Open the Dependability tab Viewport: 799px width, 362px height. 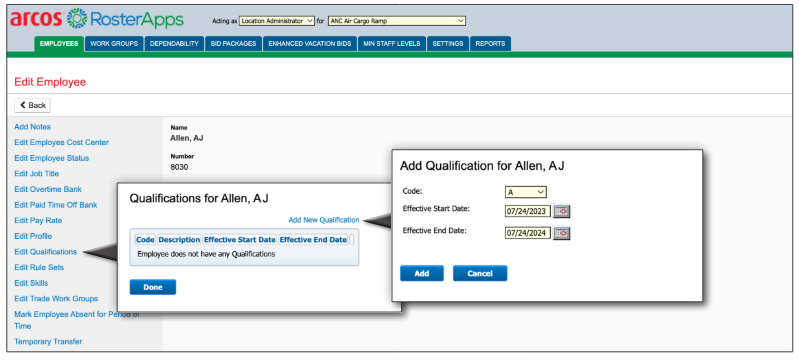pos(174,44)
